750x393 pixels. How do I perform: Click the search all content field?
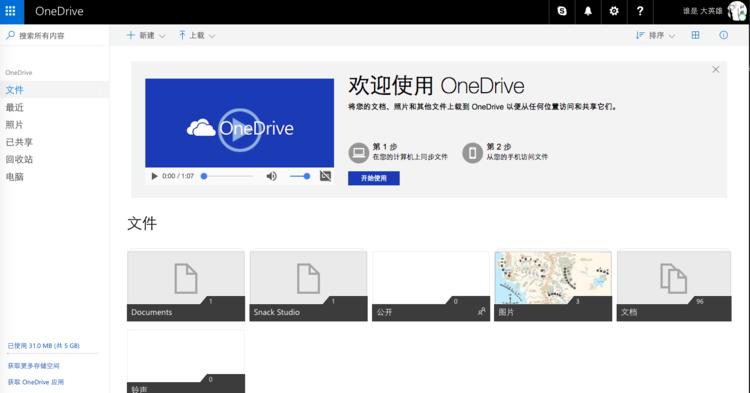(55, 35)
